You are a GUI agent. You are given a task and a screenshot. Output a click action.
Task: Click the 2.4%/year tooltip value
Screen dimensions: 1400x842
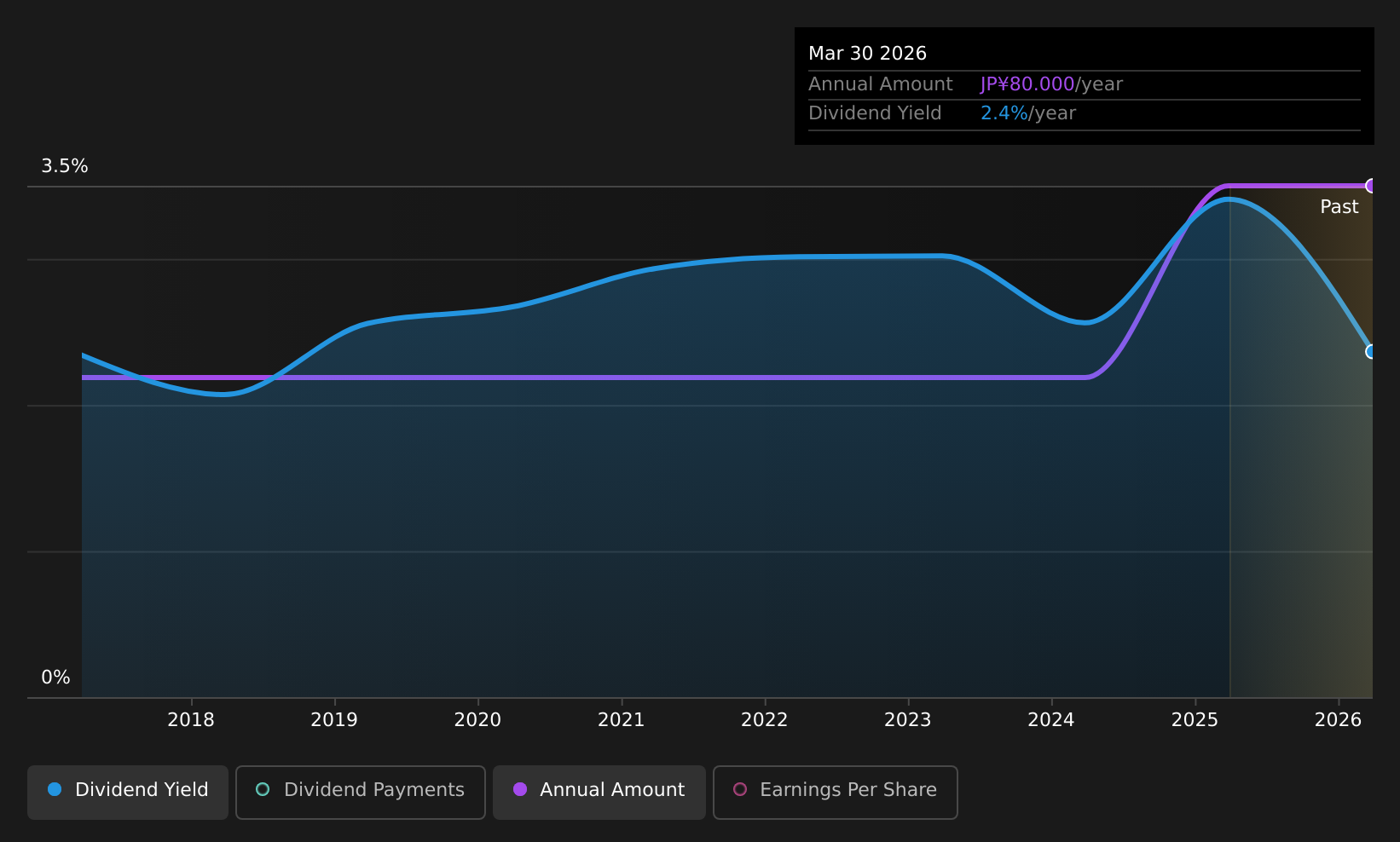point(1028,113)
